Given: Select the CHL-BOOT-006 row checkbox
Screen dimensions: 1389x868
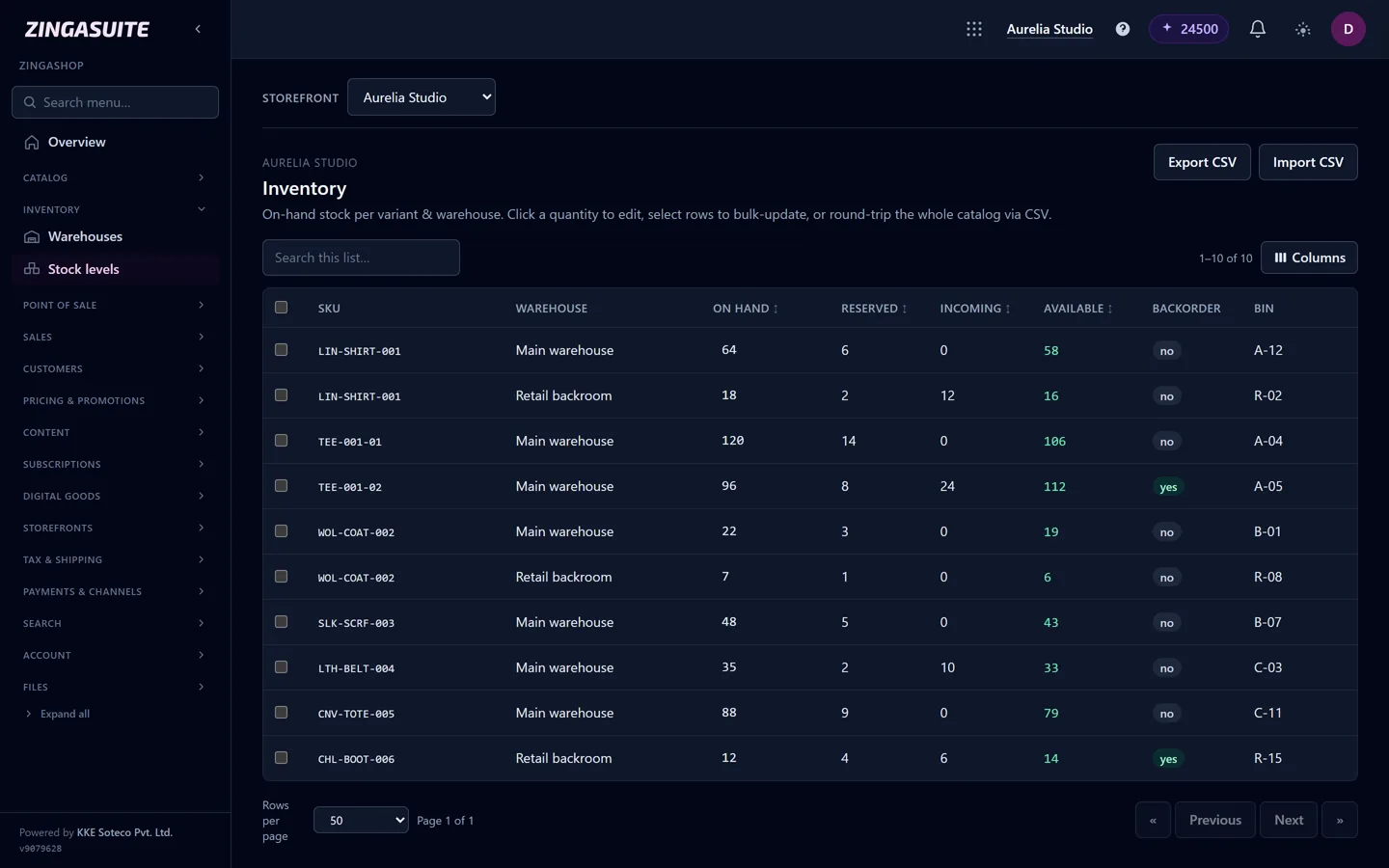Looking at the screenshot, I should click(x=281, y=758).
